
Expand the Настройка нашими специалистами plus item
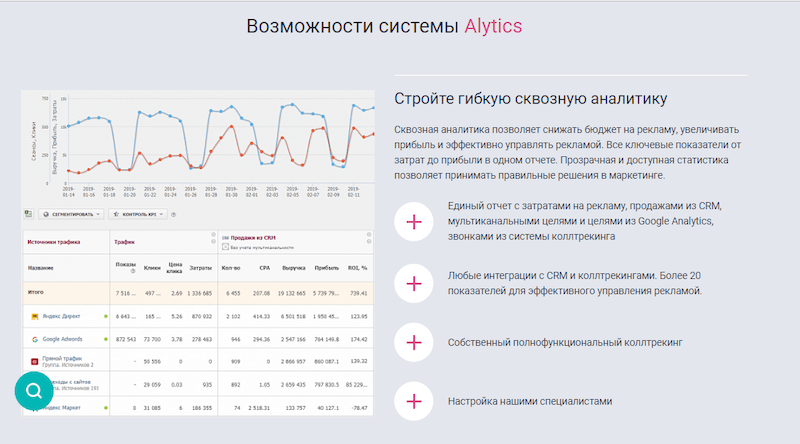pyautogui.click(x=414, y=401)
